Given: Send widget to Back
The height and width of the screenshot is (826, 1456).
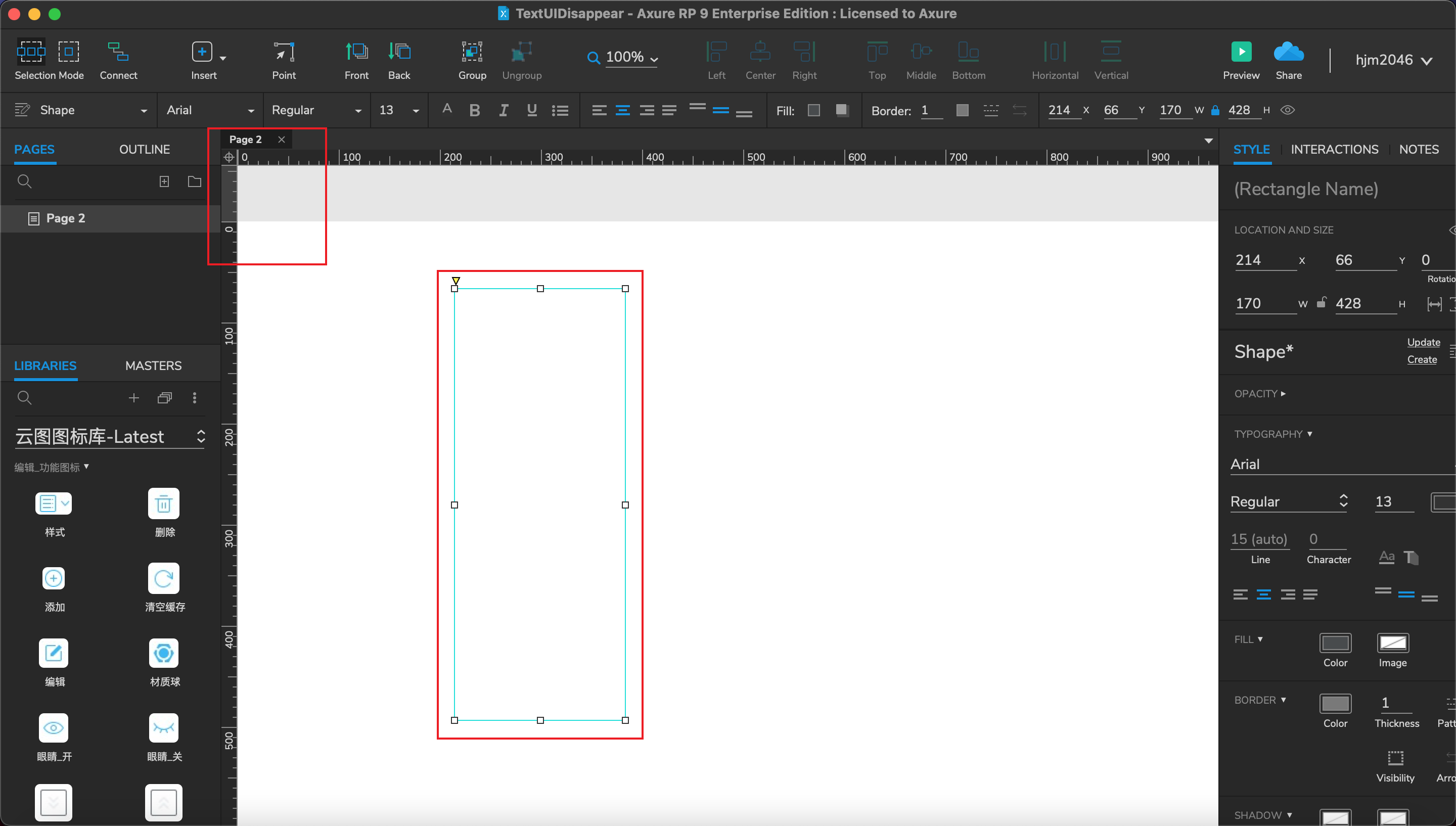Looking at the screenshot, I should 399,52.
